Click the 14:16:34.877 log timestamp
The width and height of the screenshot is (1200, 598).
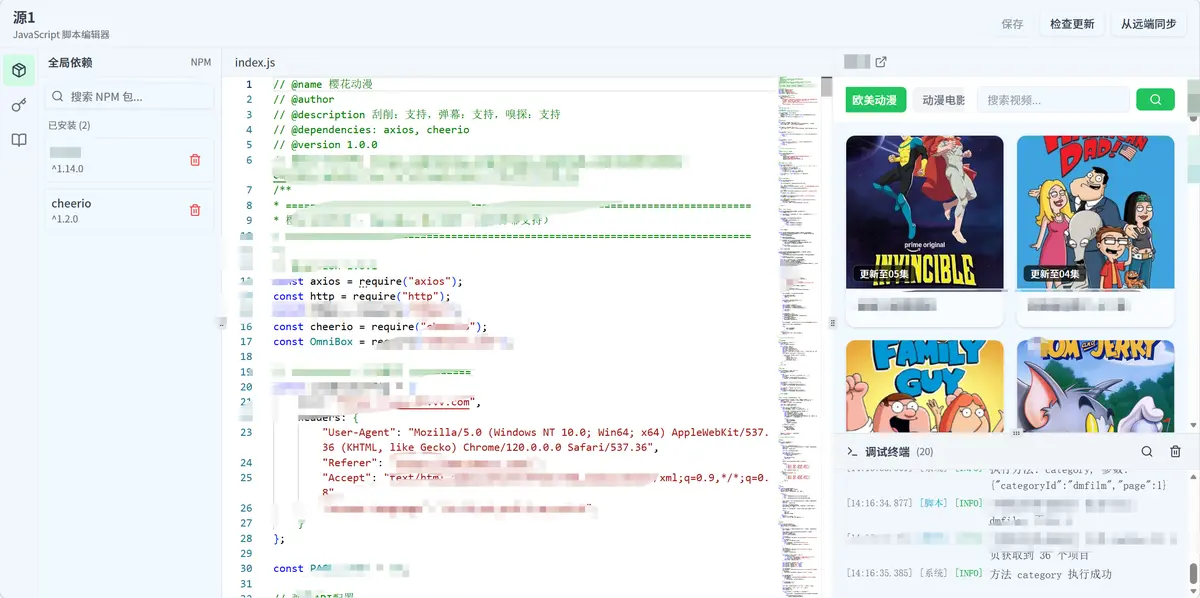pos(879,503)
